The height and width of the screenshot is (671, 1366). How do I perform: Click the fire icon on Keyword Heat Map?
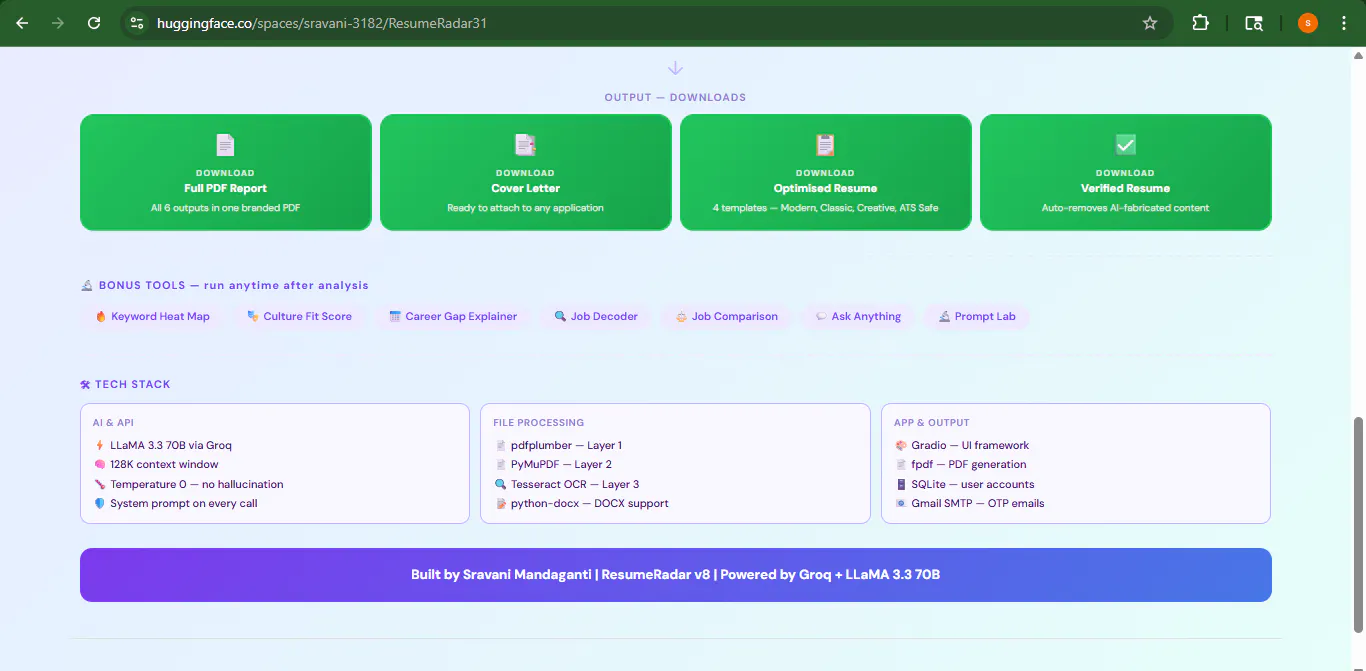click(101, 316)
